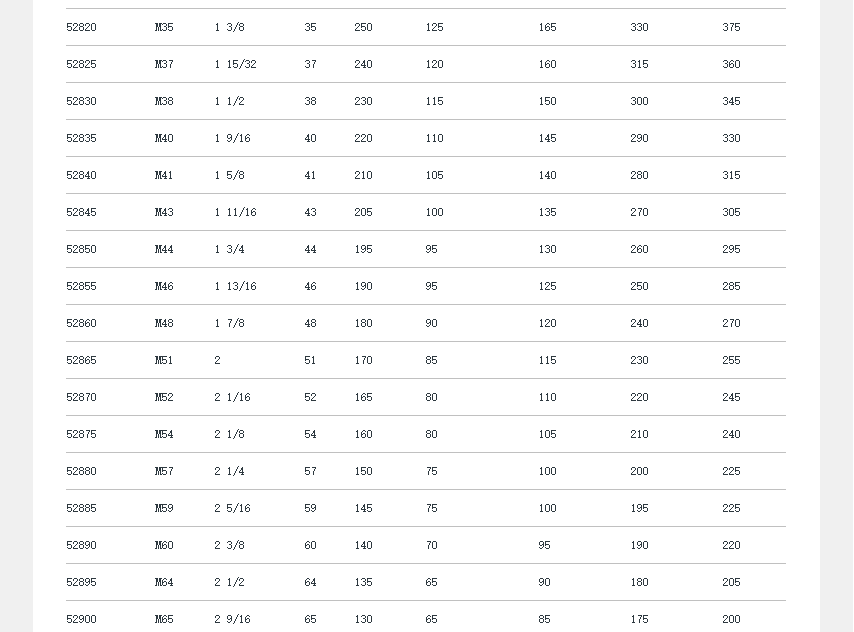Image resolution: width=854 pixels, height=632 pixels.
Task: Click part number 52855
Action: point(81,287)
